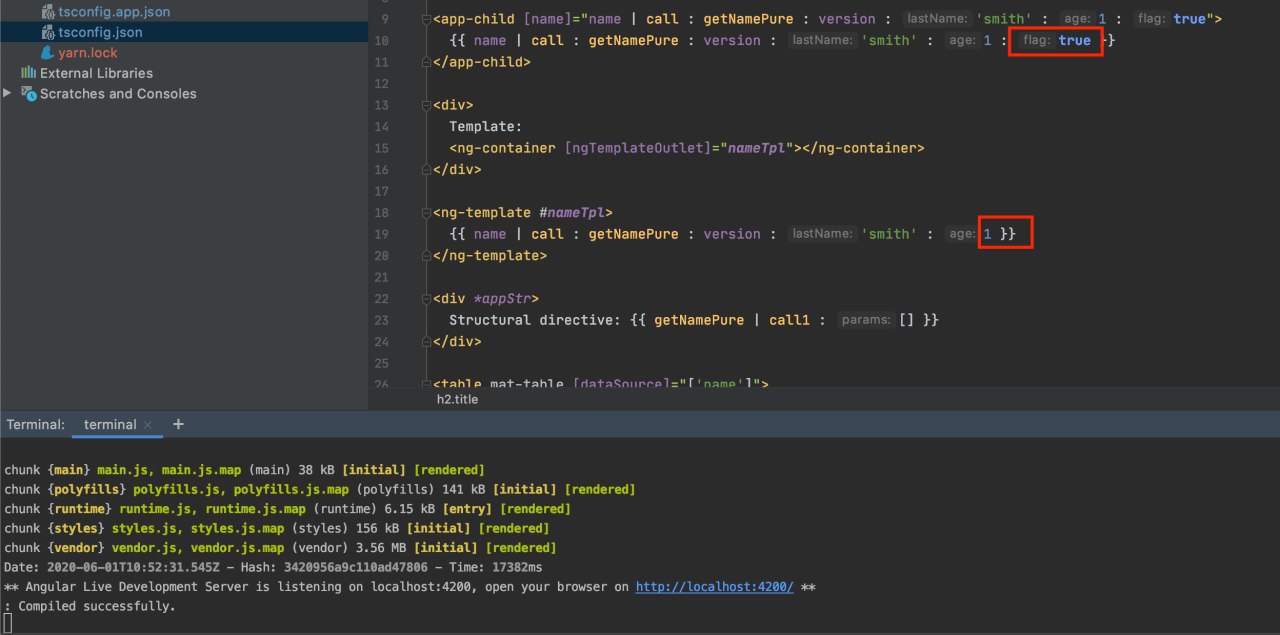1280x635 pixels.
Task: Expand the Scratches and Consoles node
Action: [x=8, y=93]
